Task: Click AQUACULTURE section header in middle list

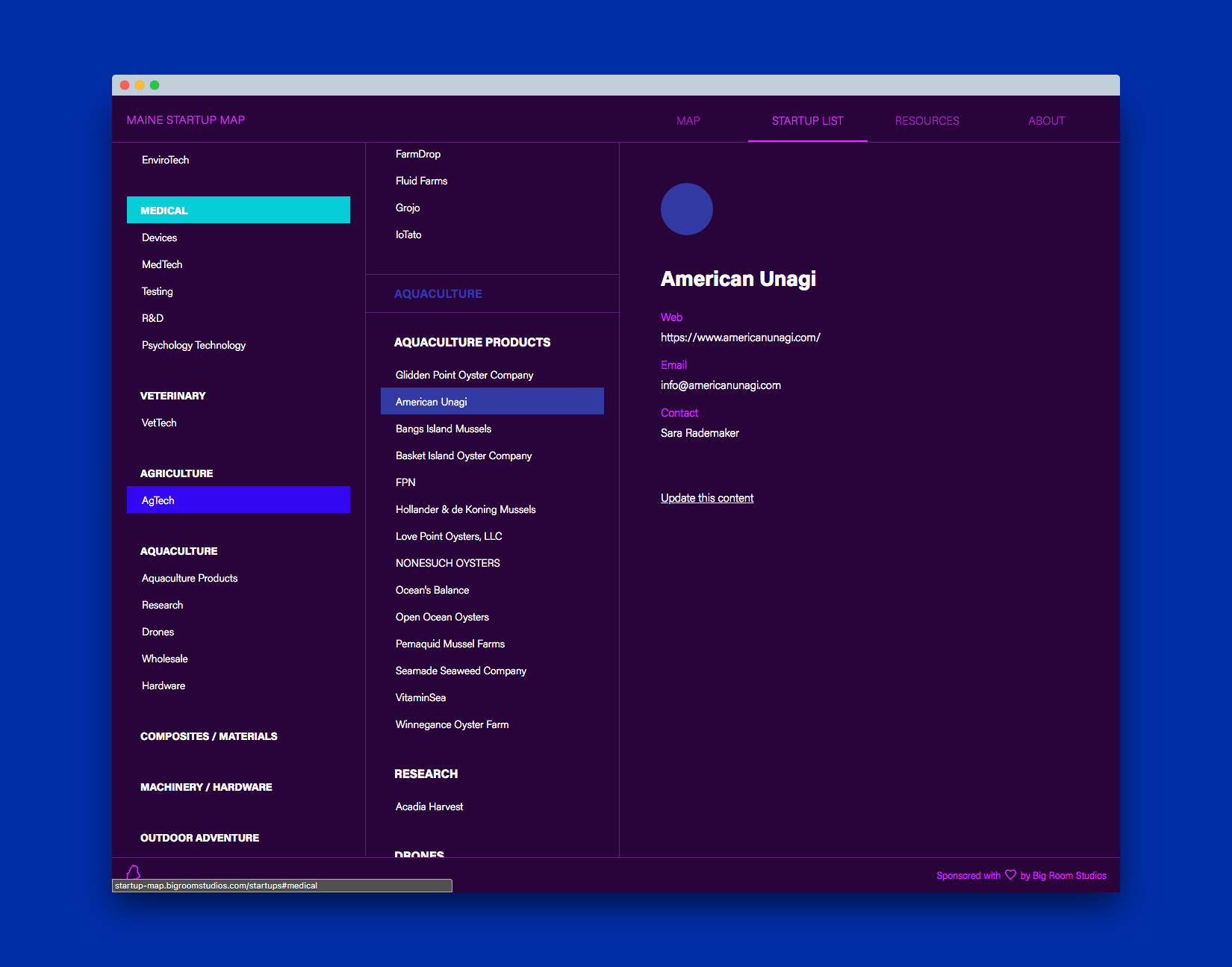Action: 438,294
